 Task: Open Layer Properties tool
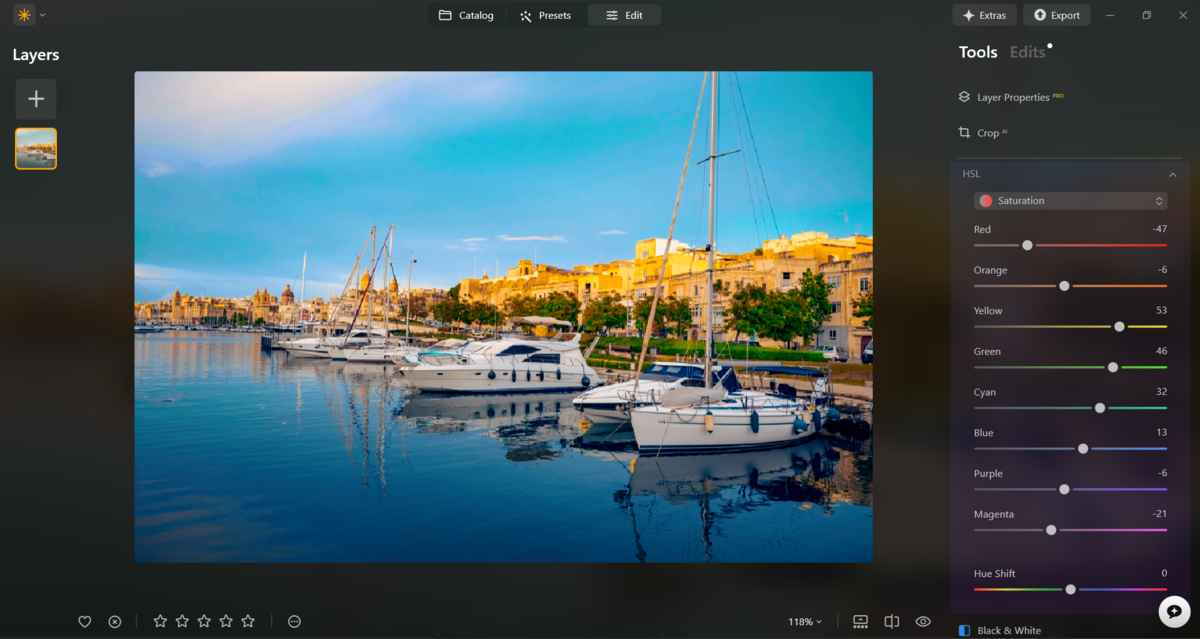[1012, 97]
